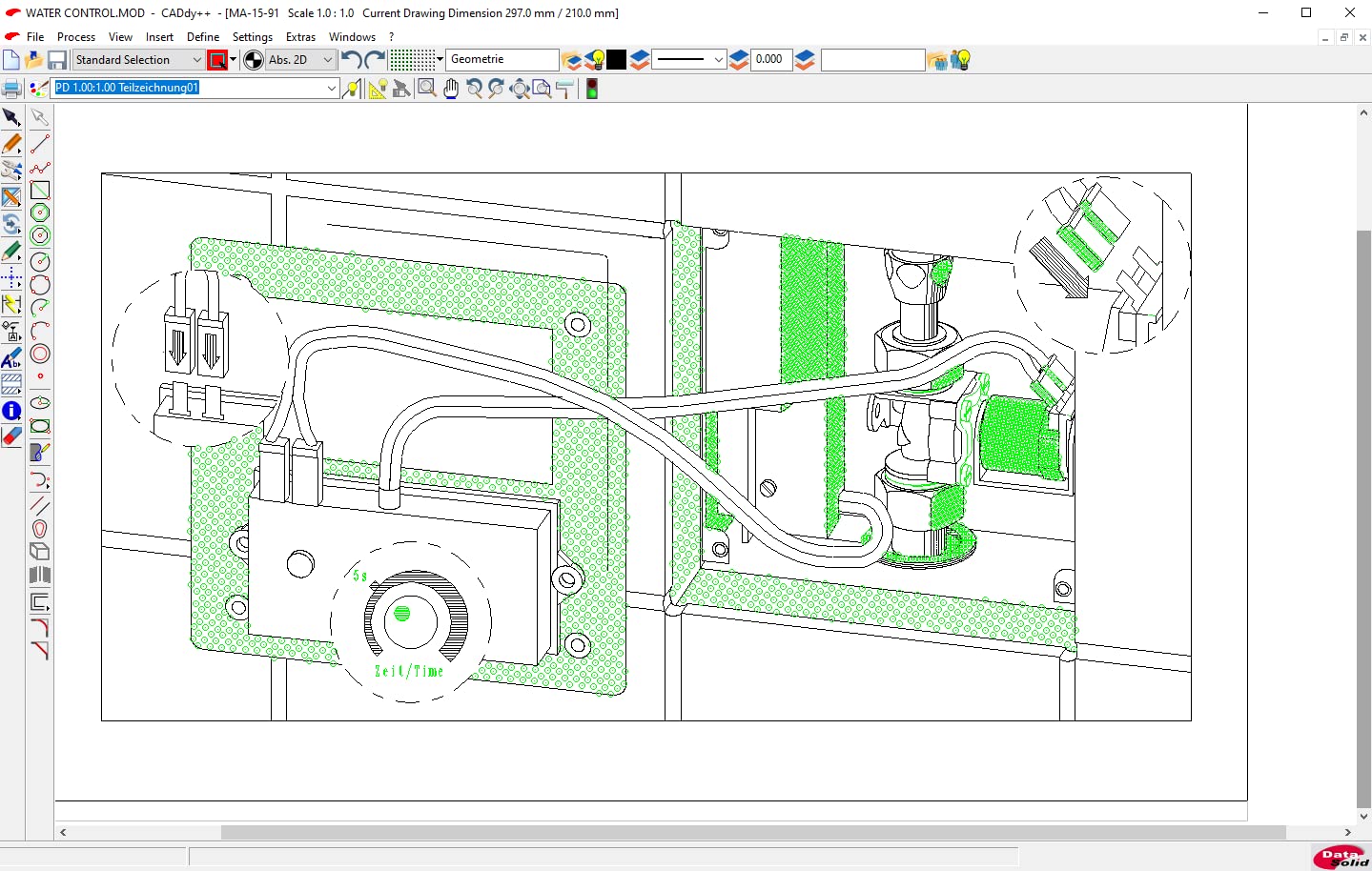The height and width of the screenshot is (871, 1372).
Task: Click the zoom magnifier tool
Action: pos(426,89)
